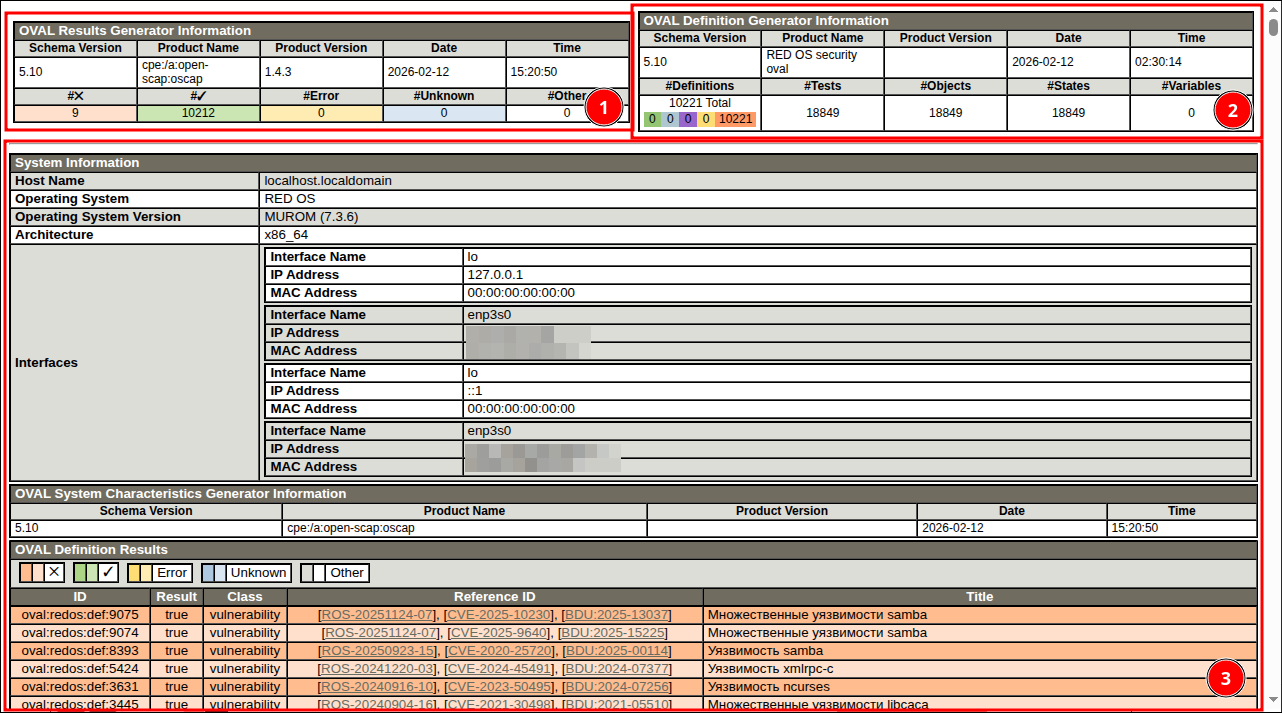Click the X fail icon in legend
The width and height of the screenshot is (1282, 713).
[54, 573]
